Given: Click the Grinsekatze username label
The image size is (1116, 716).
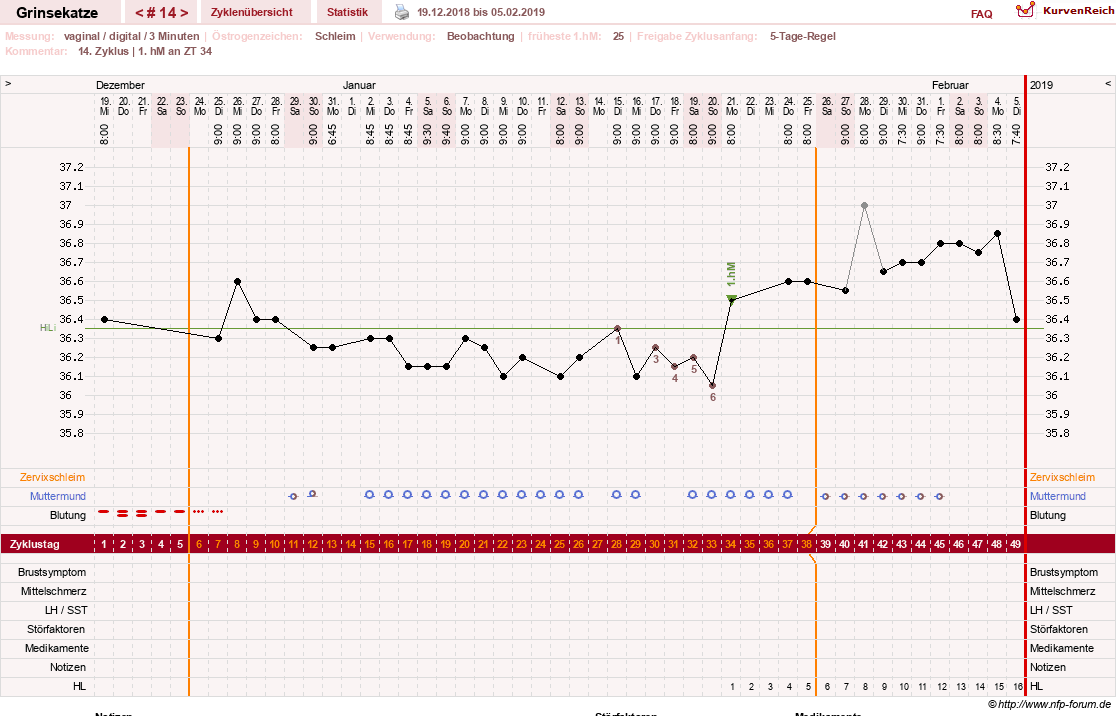Looking at the screenshot, I should [57, 13].
